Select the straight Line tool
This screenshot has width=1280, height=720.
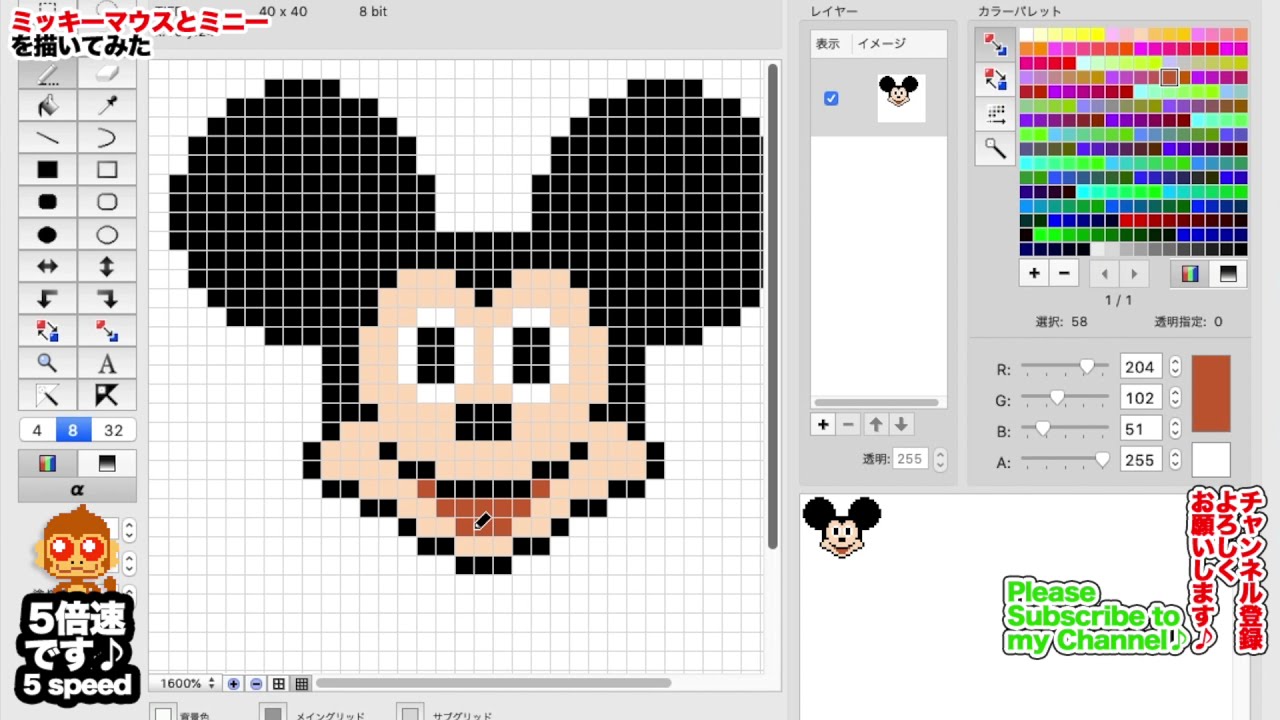click(x=47, y=138)
